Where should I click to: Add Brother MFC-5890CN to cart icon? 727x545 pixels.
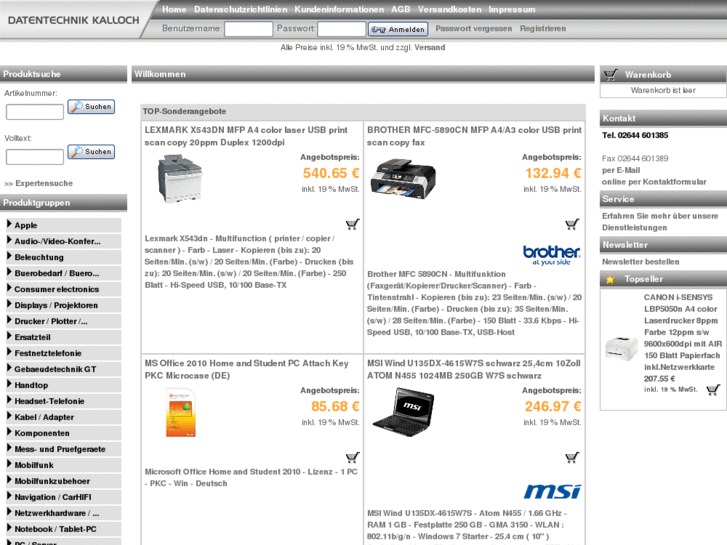pyautogui.click(x=573, y=224)
